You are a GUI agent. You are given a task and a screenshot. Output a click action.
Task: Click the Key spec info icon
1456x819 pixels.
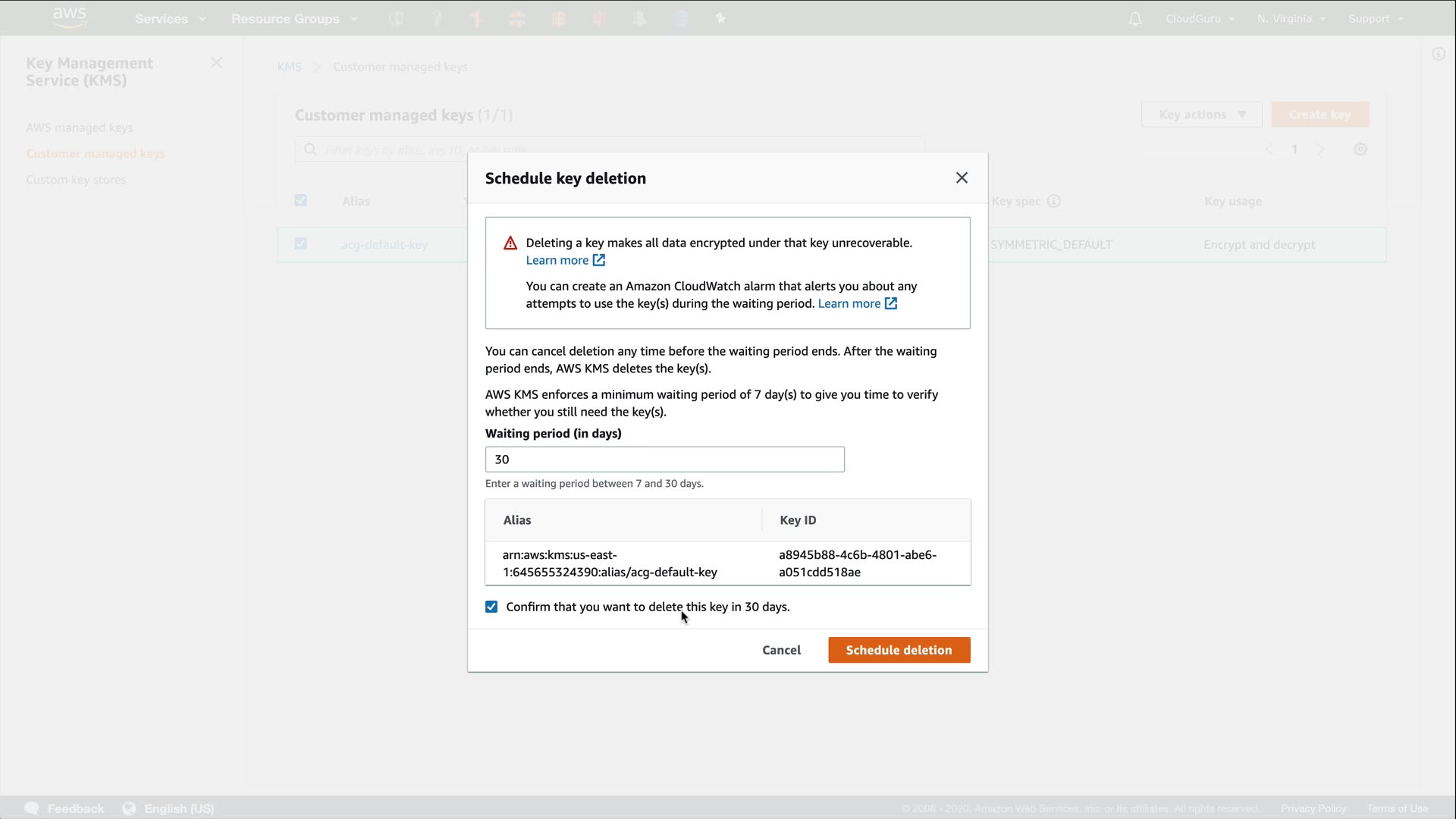[x=1053, y=201]
